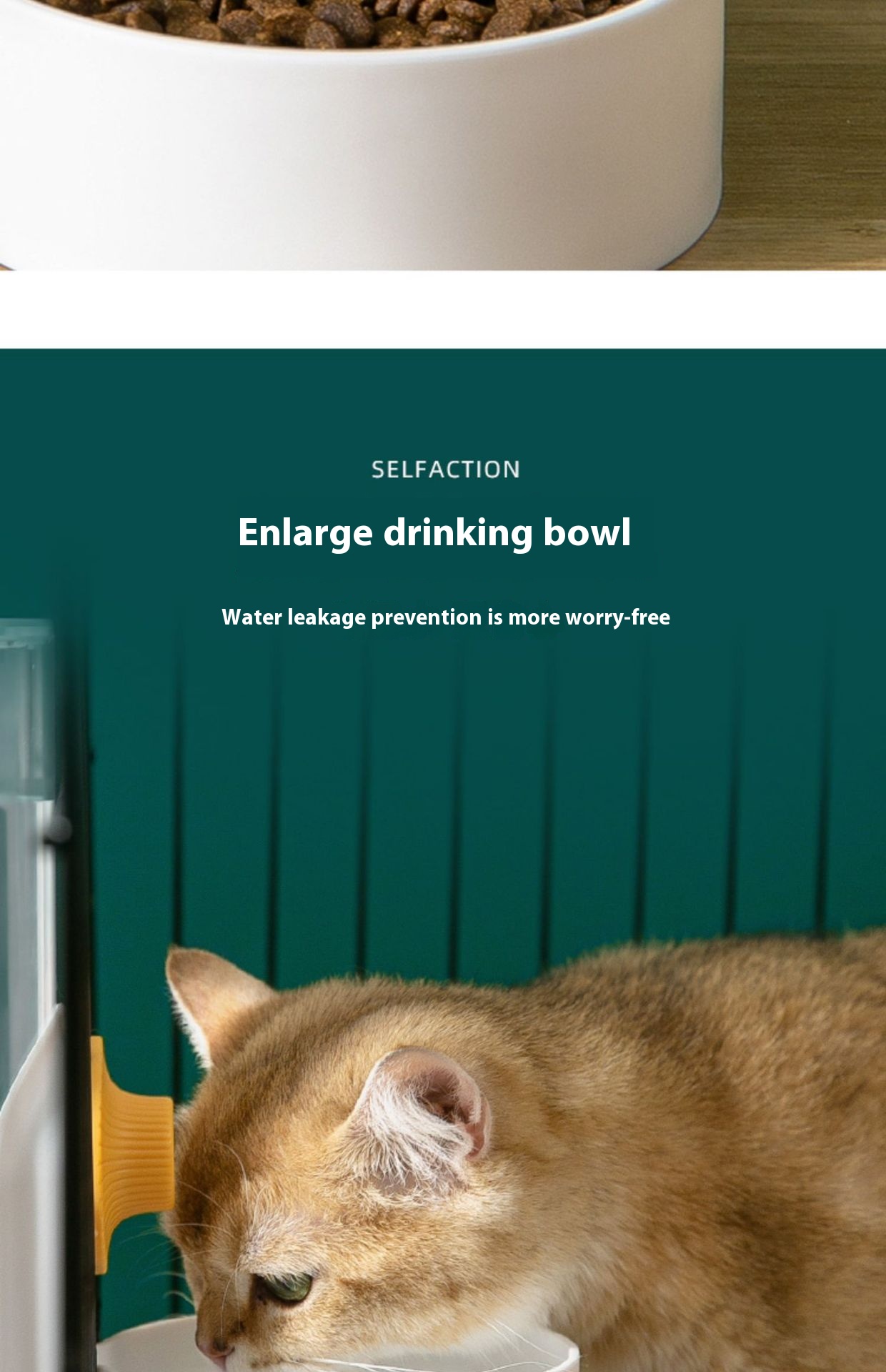
Task: Click the white drinking bowl rim
Action: pyautogui.click(x=336, y=1343)
